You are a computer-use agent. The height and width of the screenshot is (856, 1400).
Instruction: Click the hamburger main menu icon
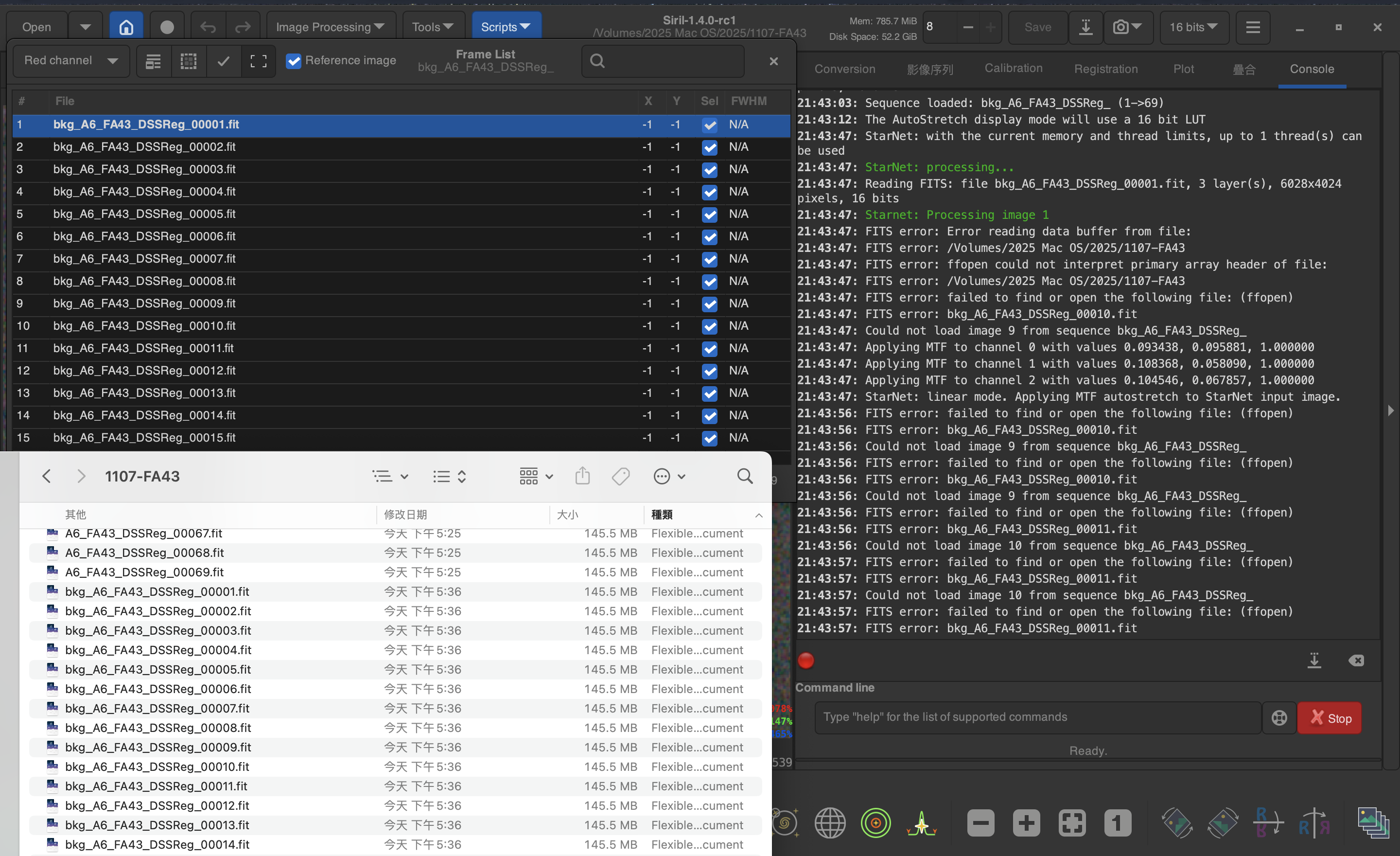[1253, 27]
